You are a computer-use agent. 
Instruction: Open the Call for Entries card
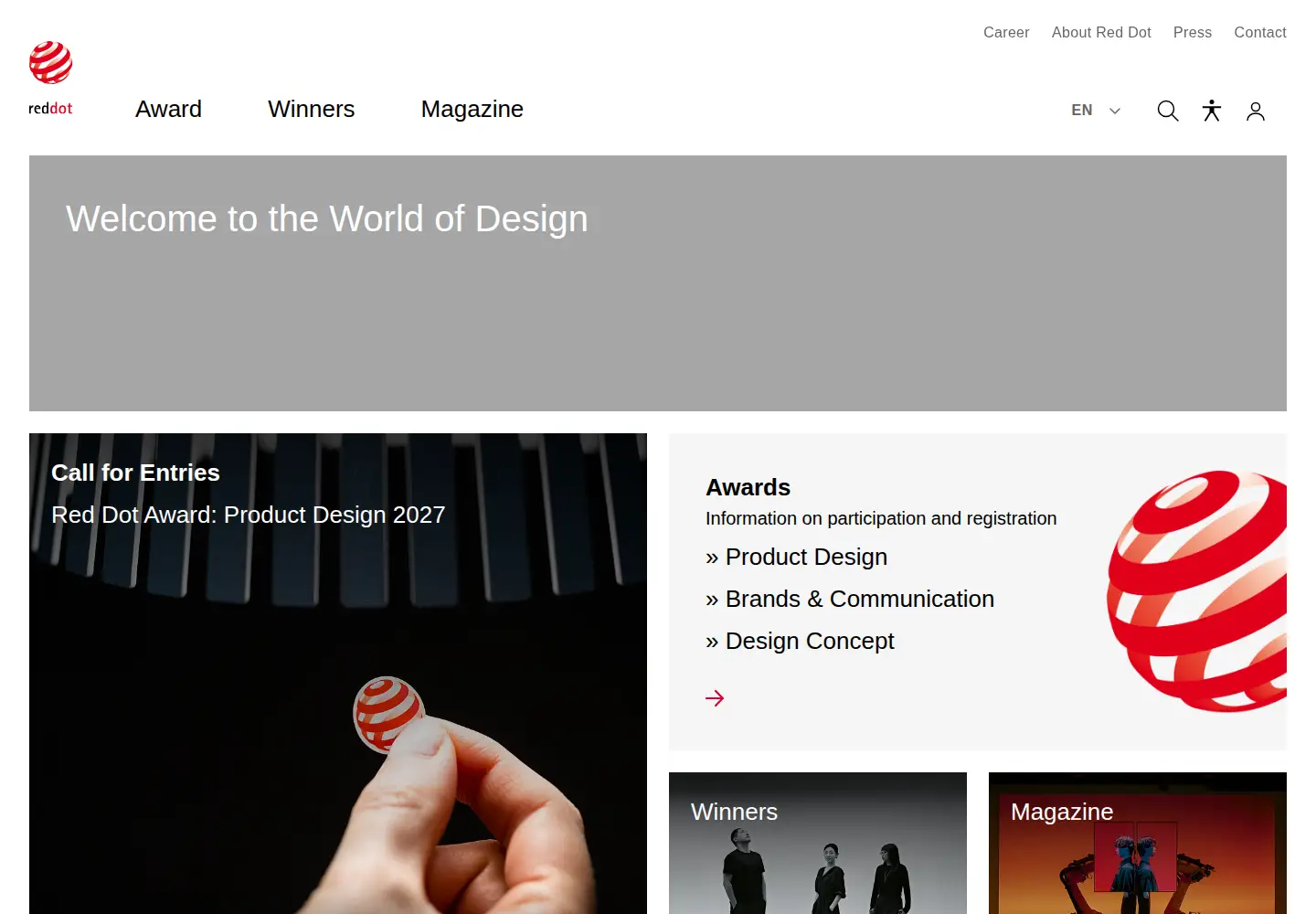pos(338,674)
